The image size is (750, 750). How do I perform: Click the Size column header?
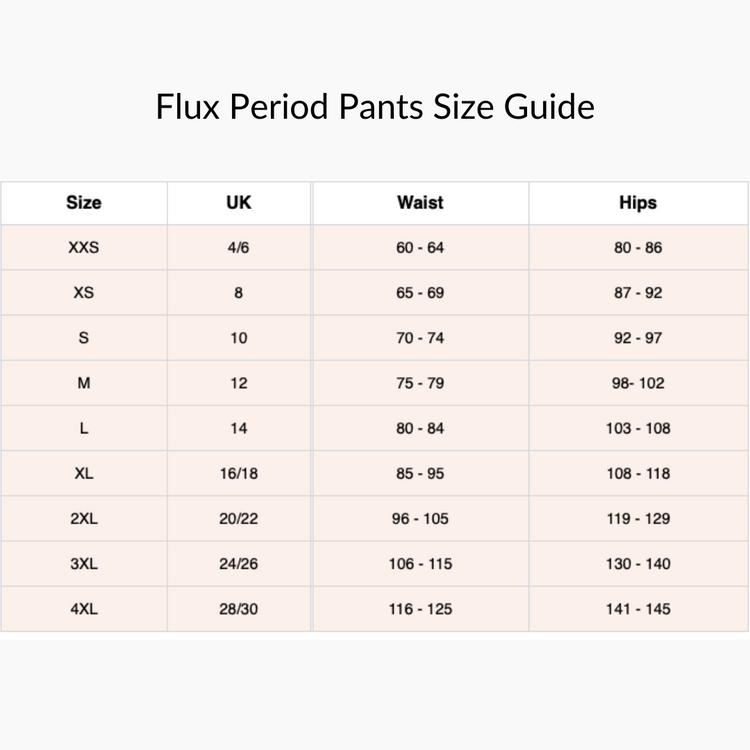[x=84, y=203]
